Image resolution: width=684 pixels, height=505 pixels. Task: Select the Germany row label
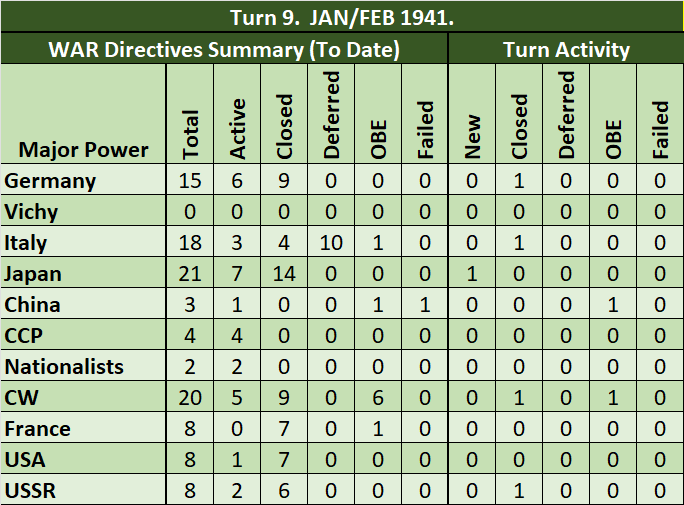(x=50, y=181)
